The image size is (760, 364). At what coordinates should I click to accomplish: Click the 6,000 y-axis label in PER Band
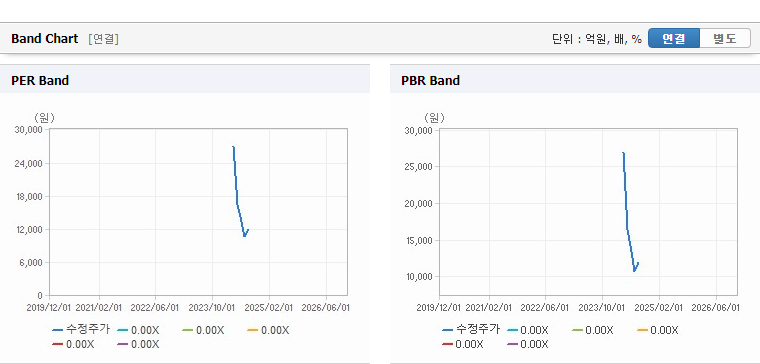click(32, 262)
